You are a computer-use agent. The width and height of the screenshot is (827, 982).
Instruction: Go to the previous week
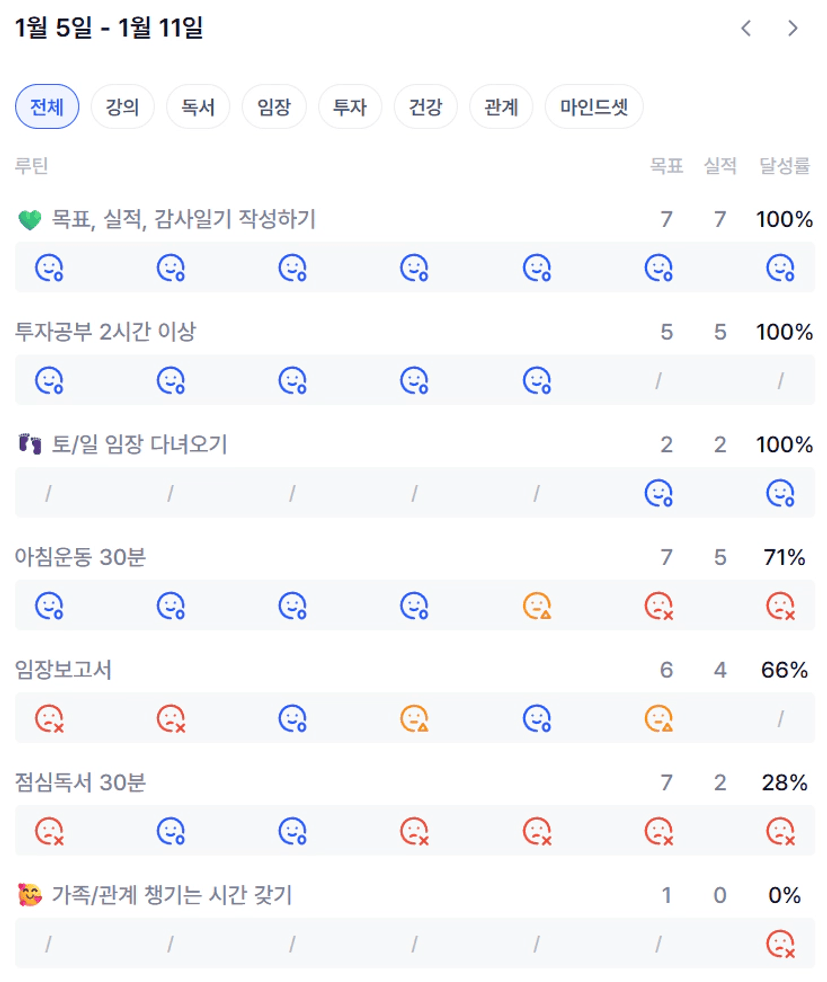pyautogui.click(x=745, y=28)
